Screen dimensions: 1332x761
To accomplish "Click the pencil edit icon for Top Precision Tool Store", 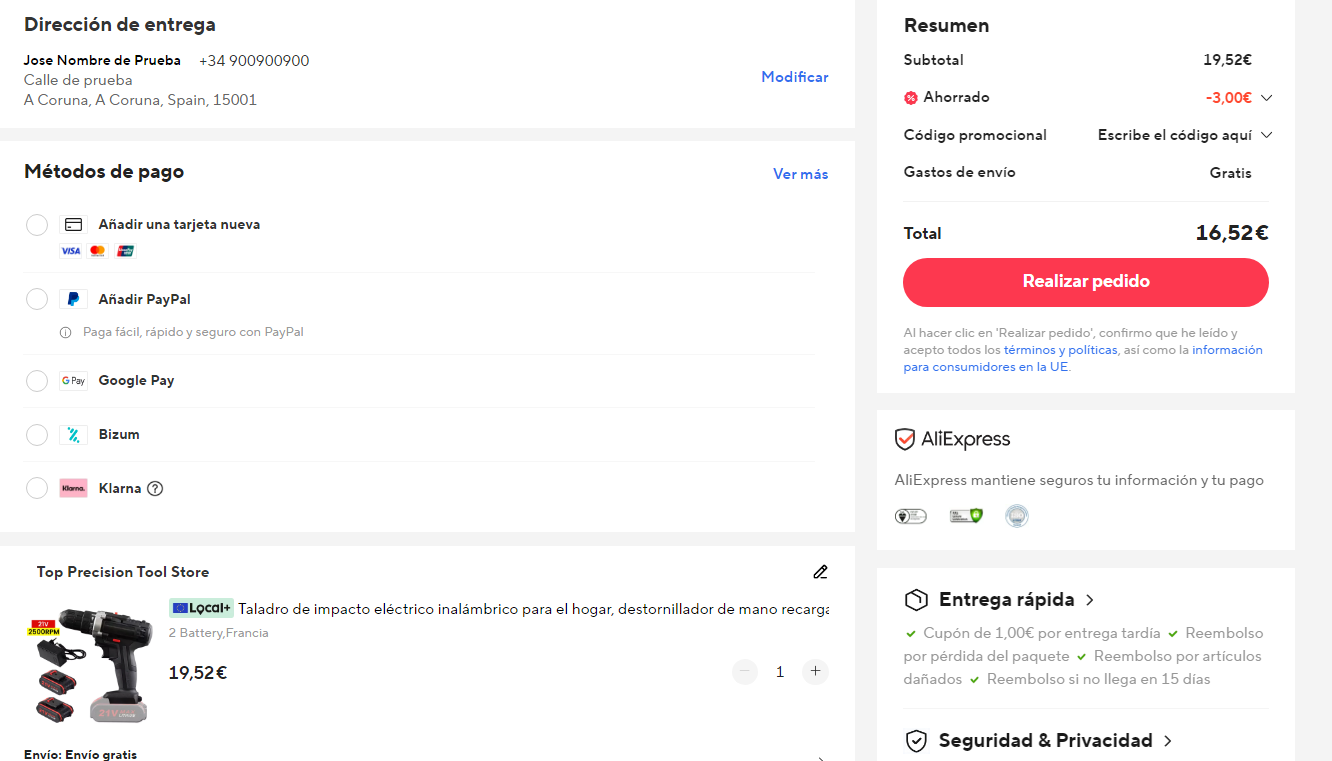I will (x=820, y=572).
